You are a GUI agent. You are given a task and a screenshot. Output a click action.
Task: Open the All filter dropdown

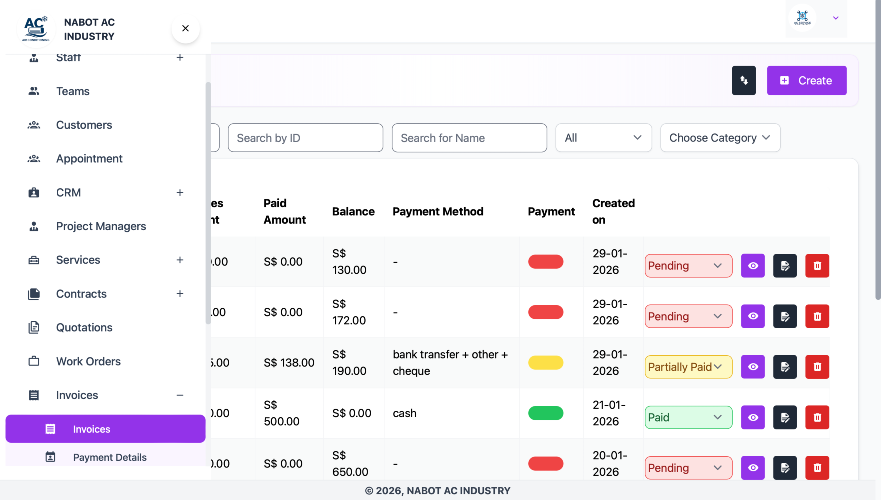click(x=603, y=138)
